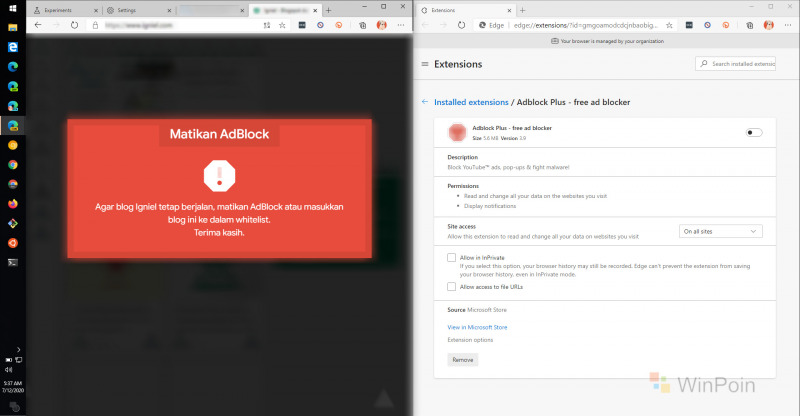Click the red warning icon in AdBlock notice
Screen dimensions: 800x416
(219, 176)
